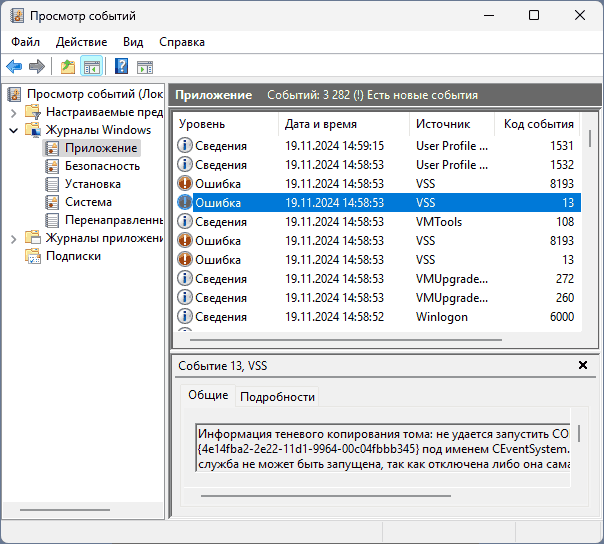Sort by Дата и время column header
604x544 pixels.
click(344, 124)
